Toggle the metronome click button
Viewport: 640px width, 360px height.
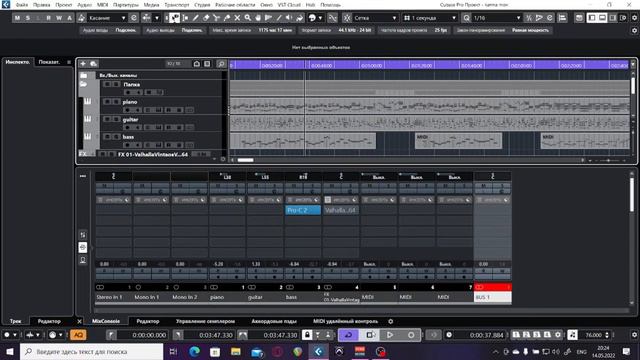tap(572, 335)
